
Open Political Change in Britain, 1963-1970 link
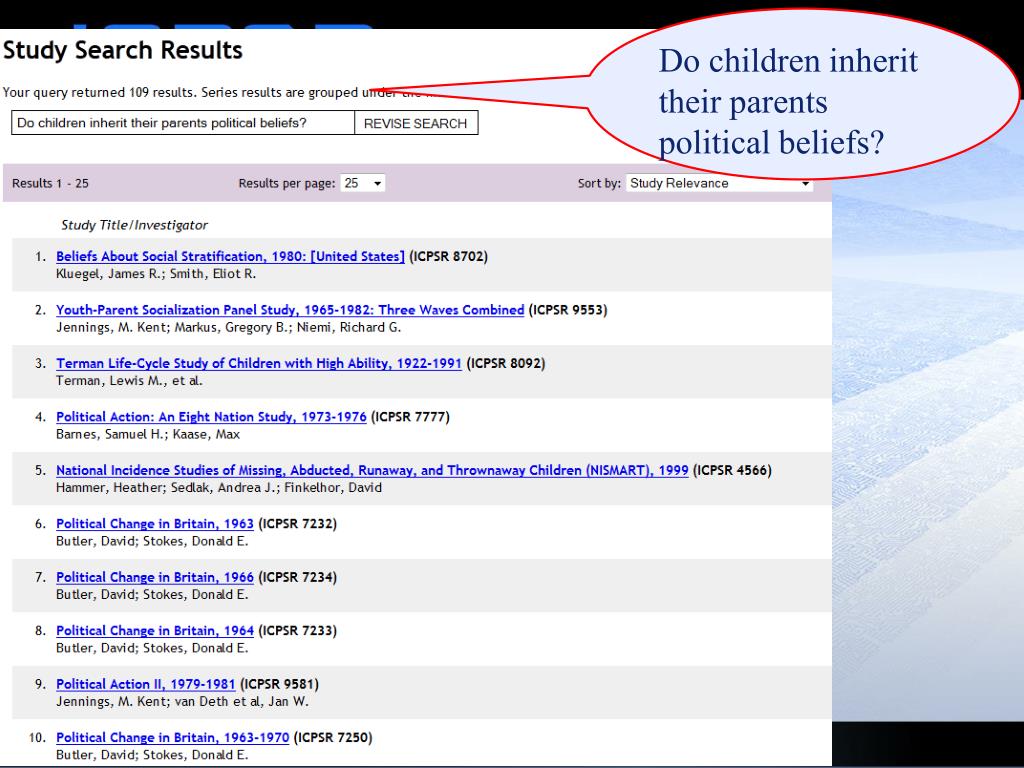pyautogui.click(x=172, y=738)
